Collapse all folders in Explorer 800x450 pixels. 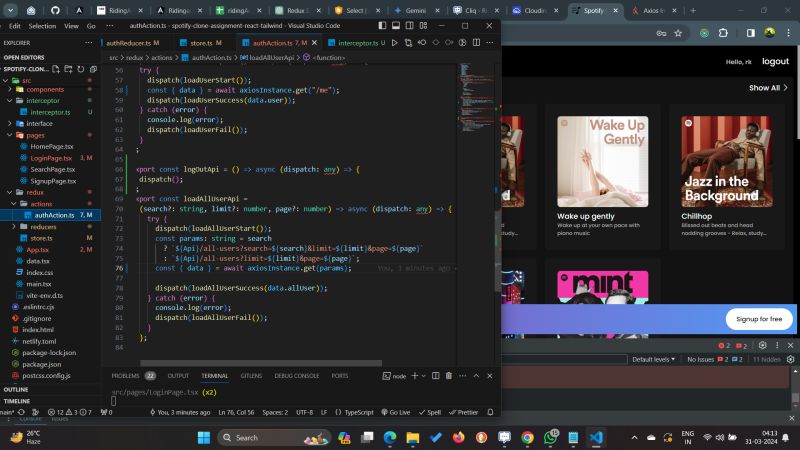[x=93, y=69]
